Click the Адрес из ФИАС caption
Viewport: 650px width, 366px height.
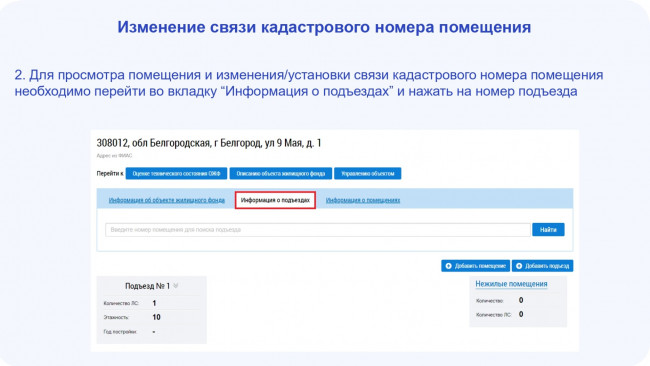(114, 156)
